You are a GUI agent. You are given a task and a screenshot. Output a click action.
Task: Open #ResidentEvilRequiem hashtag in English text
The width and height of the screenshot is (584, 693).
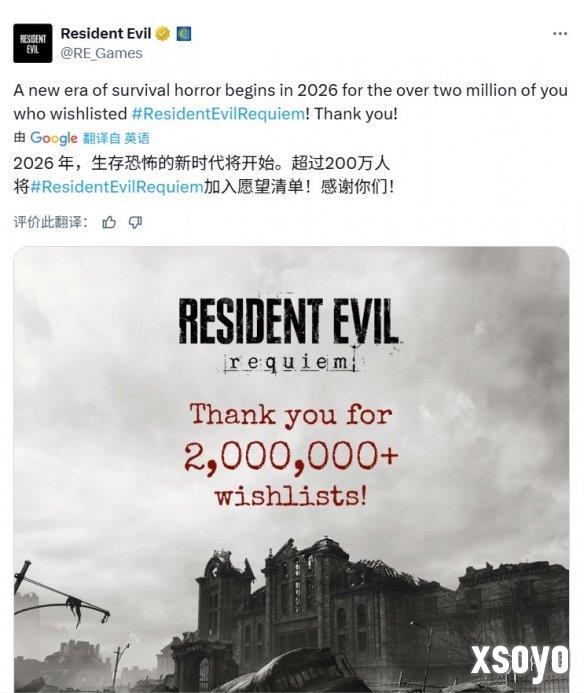point(218,114)
